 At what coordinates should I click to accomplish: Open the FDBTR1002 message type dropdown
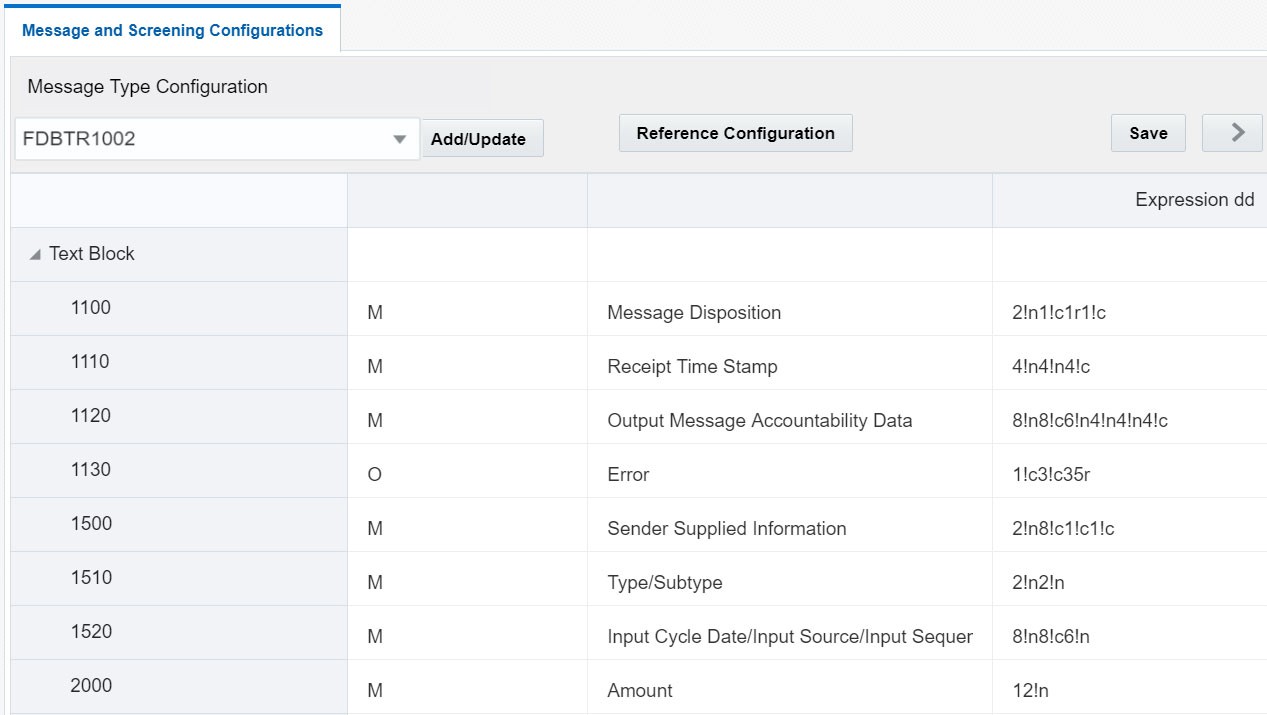(x=400, y=139)
